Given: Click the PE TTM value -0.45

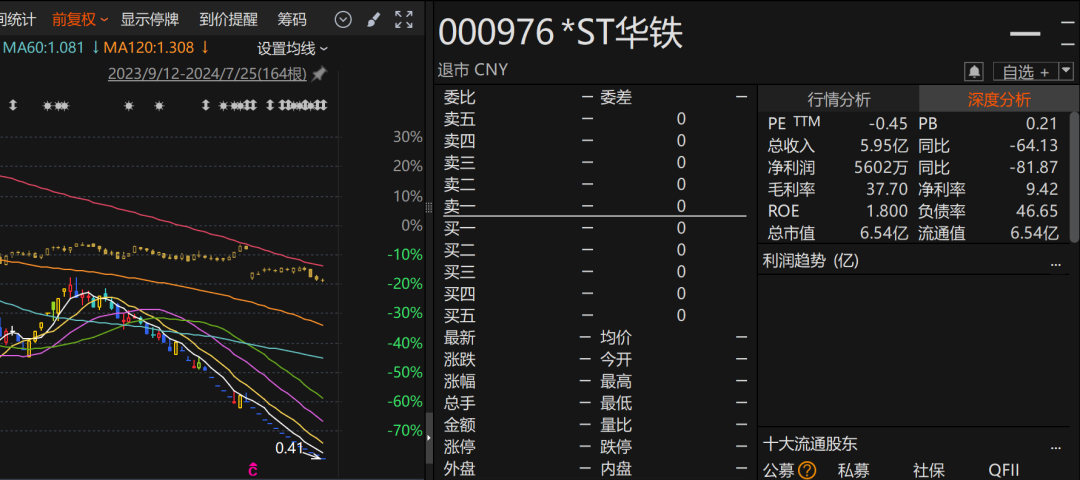Looking at the screenshot, I should (x=888, y=124).
